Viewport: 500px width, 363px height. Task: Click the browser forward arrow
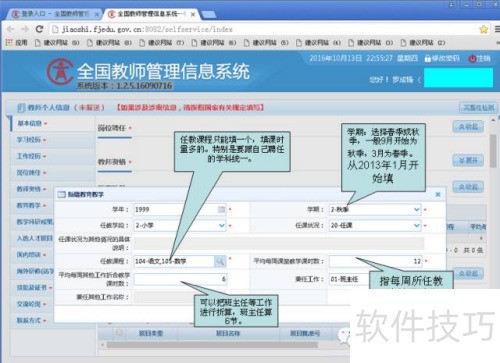tap(25, 29)
